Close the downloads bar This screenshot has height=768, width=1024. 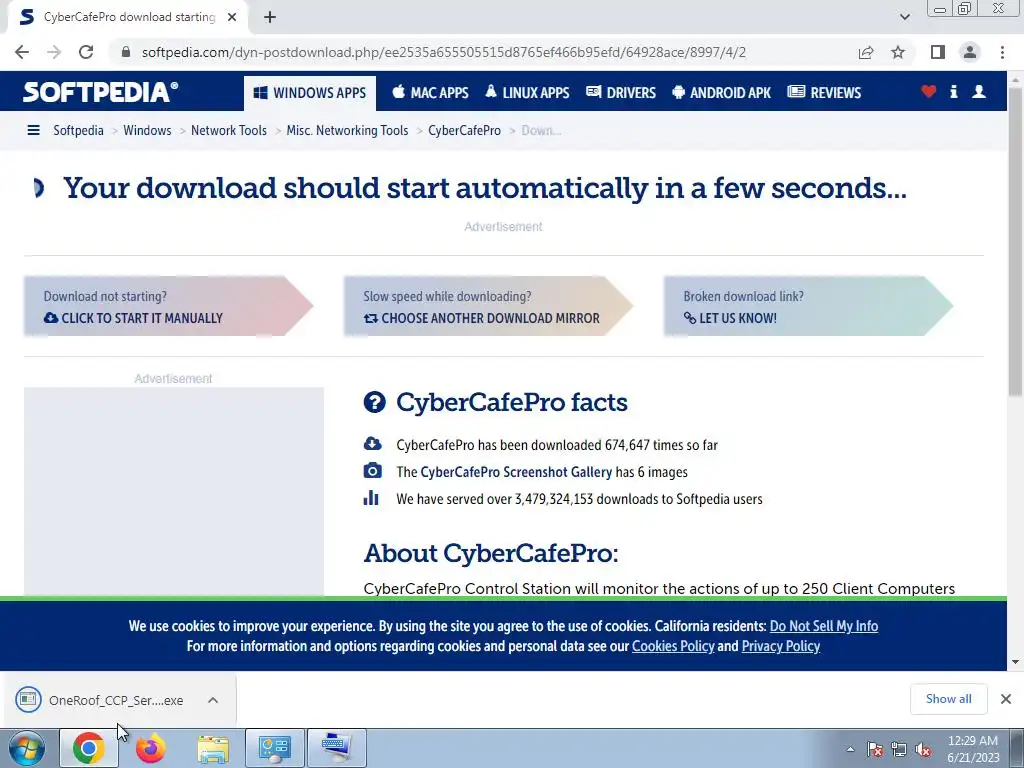tap(1006, 699)
